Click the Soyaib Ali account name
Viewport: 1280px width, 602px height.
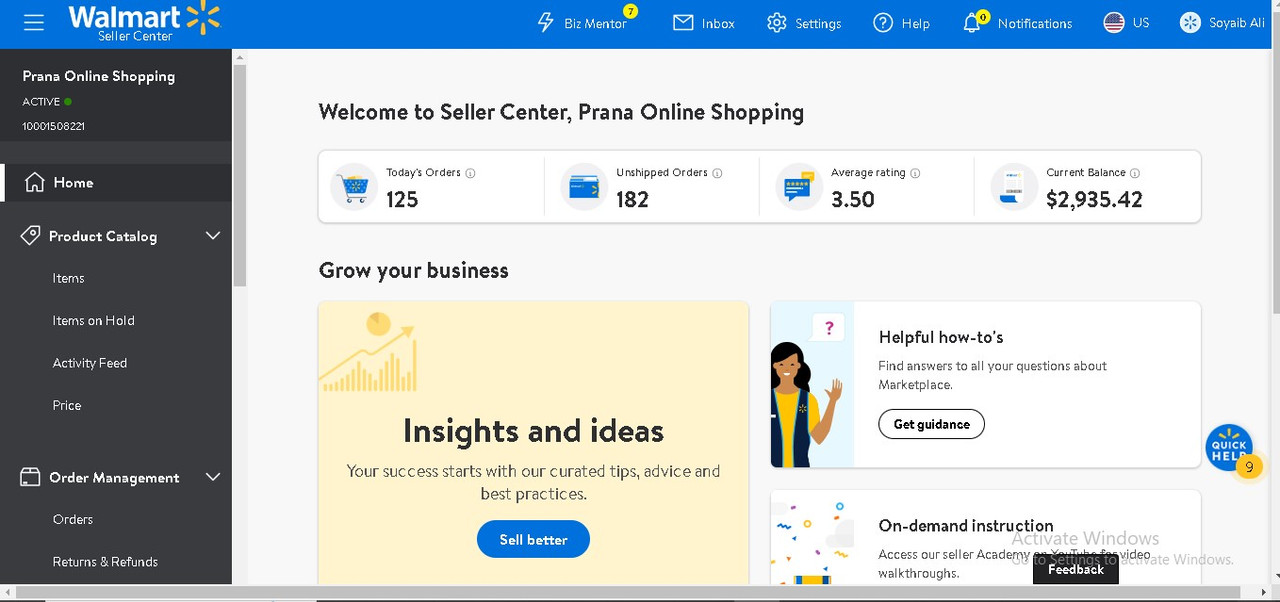point(1237,23)
